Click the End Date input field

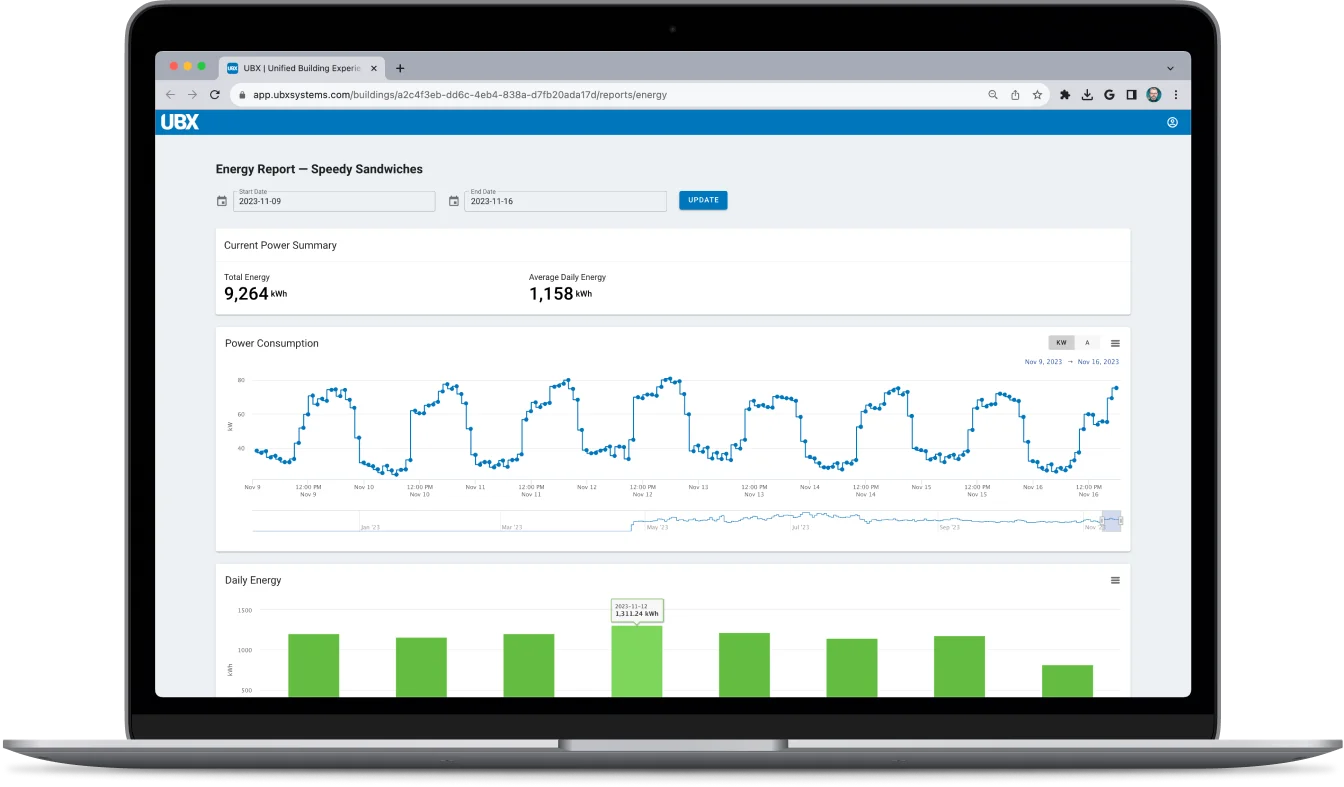[x=565, y=201]
